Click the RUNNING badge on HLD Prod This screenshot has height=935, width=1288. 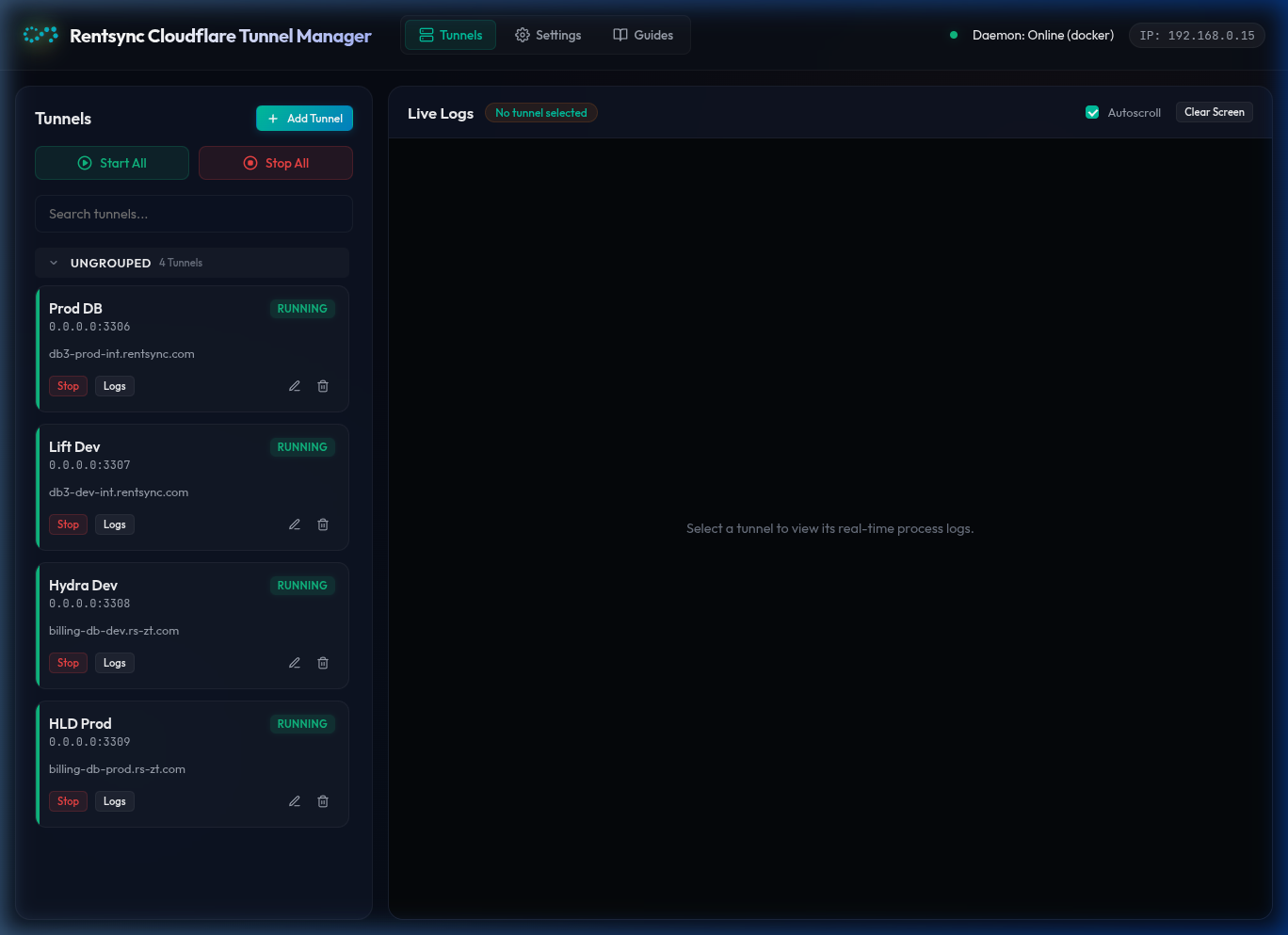click(x=302, y=724)
